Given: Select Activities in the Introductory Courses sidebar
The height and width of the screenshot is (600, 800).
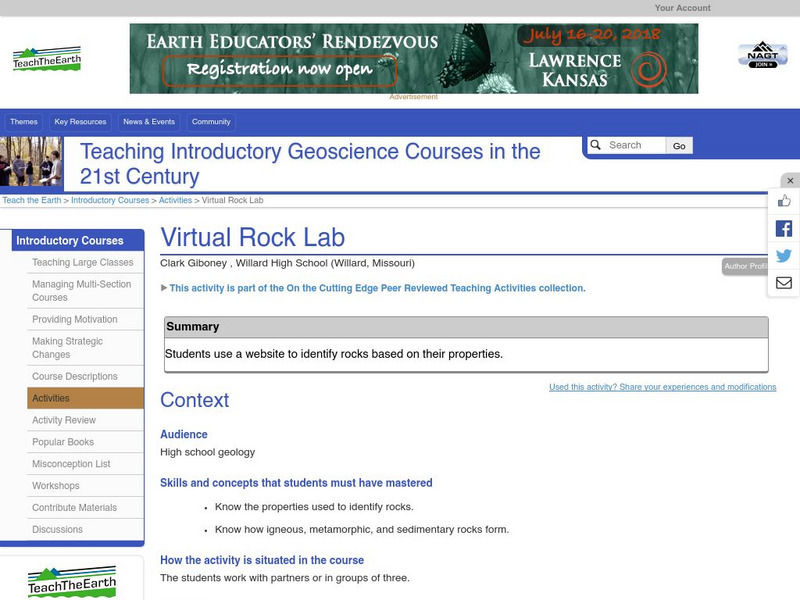Looking at the screenshot, I should tap(49, 397).
